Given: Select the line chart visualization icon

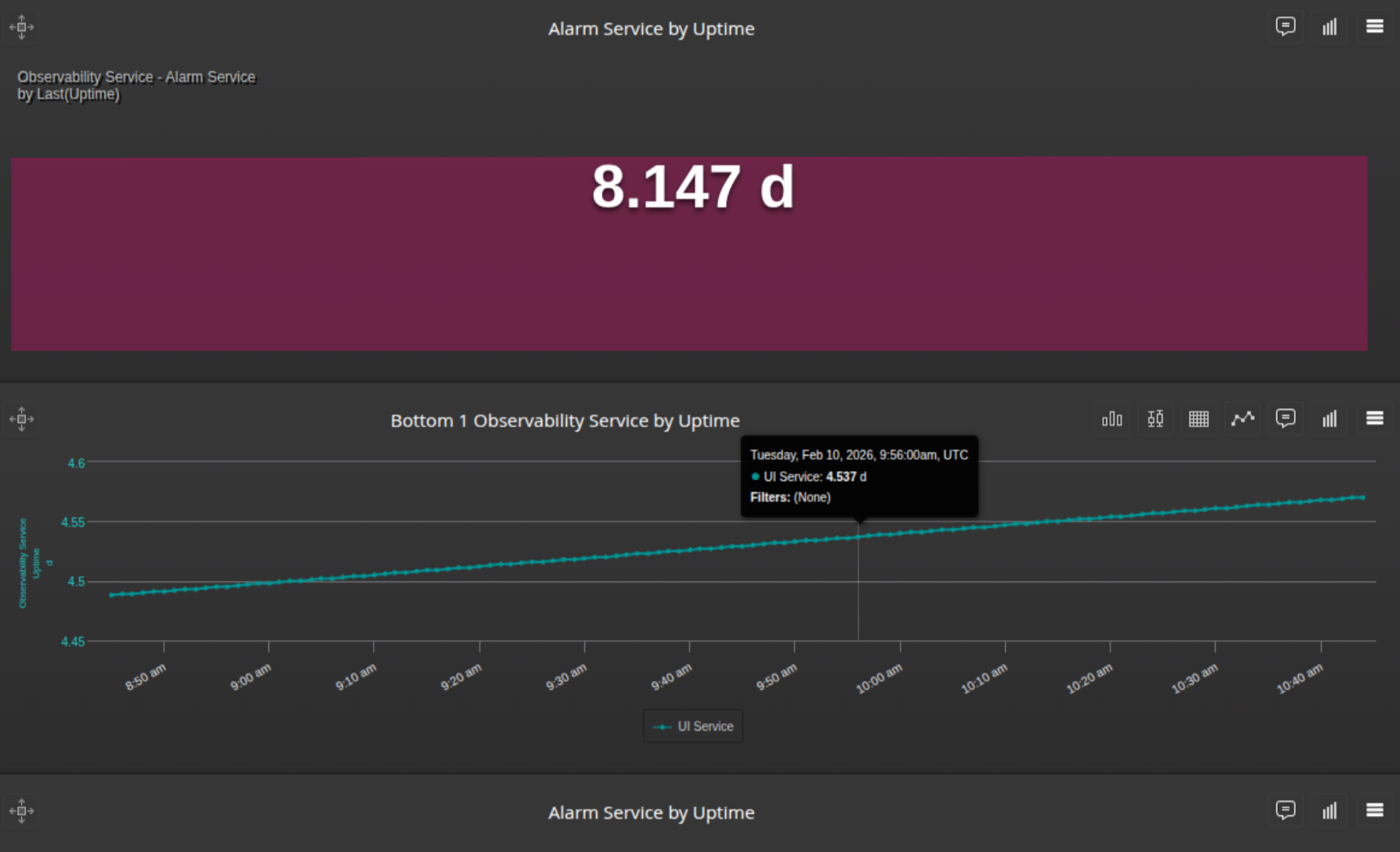Looking at the screenshot, I should pyautogui.click(x=1241, y=419).
